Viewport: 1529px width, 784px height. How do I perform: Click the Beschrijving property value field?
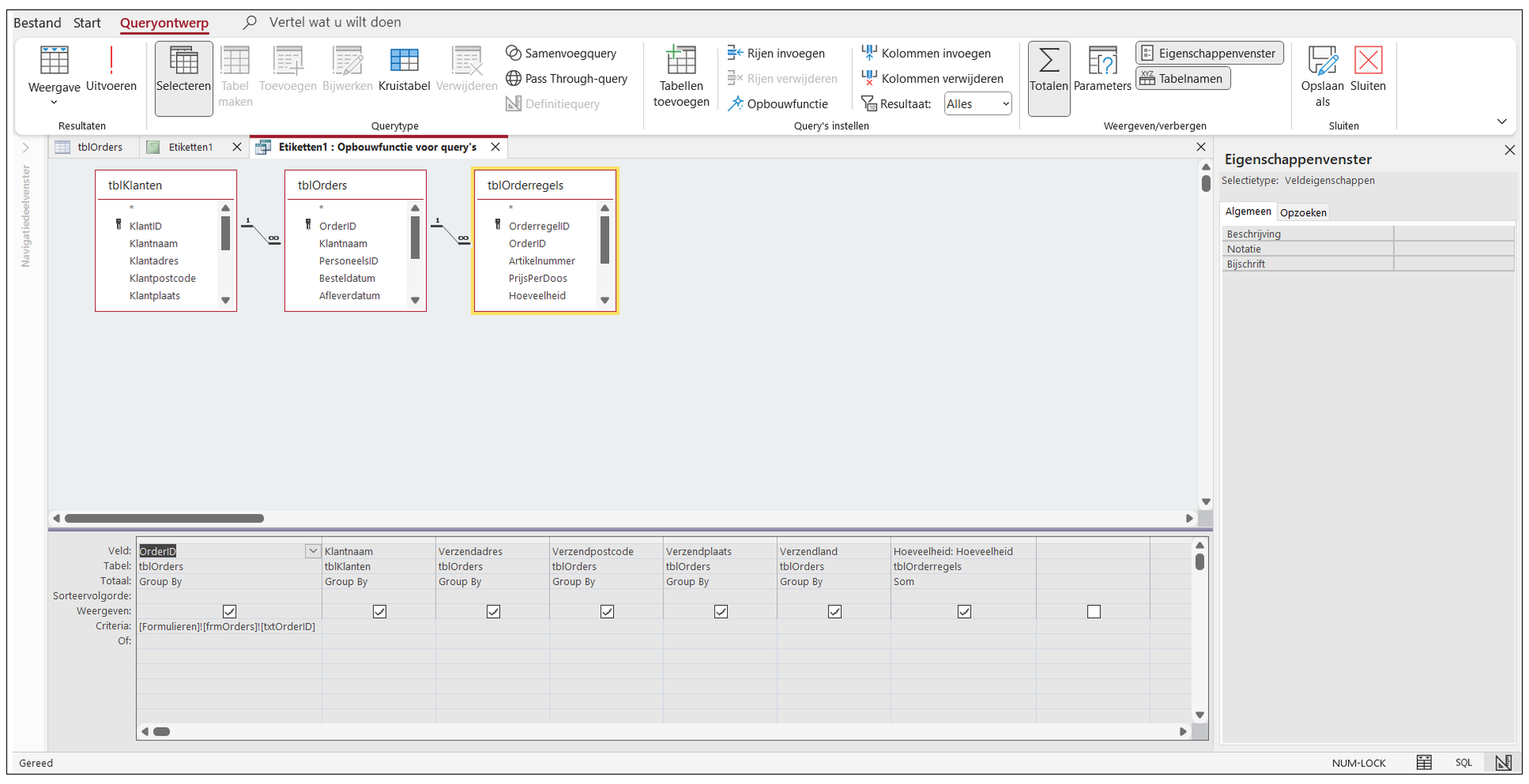1453,234
